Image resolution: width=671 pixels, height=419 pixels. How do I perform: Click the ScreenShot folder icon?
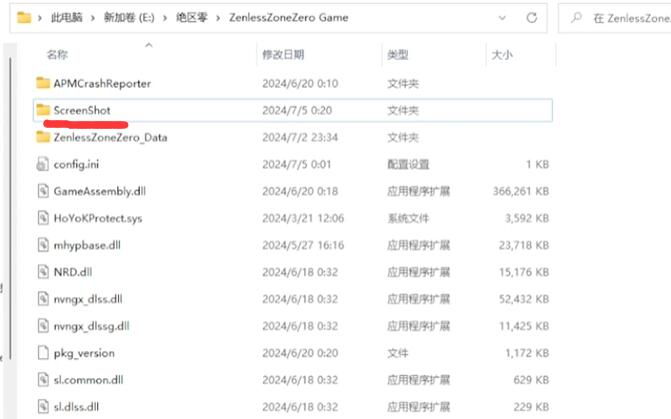click(43, 109)
